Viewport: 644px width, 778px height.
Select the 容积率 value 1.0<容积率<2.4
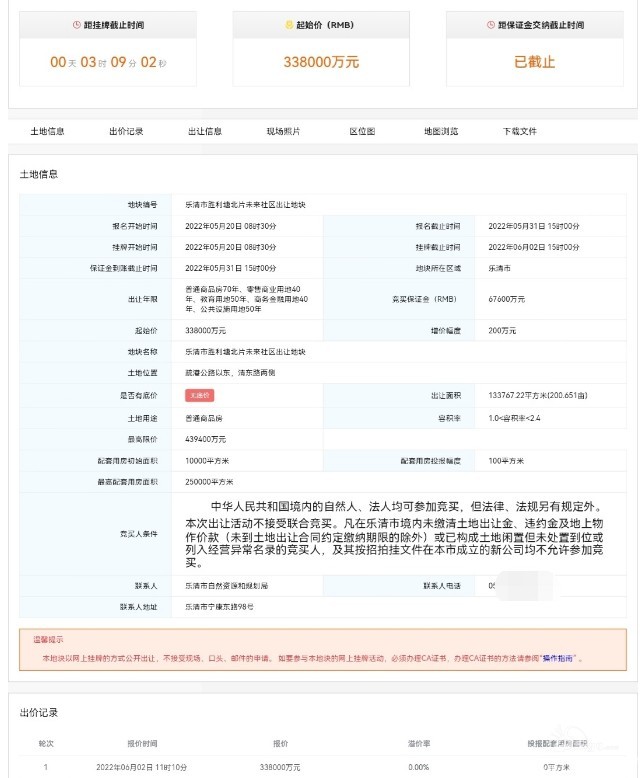(x=515, y=418)
